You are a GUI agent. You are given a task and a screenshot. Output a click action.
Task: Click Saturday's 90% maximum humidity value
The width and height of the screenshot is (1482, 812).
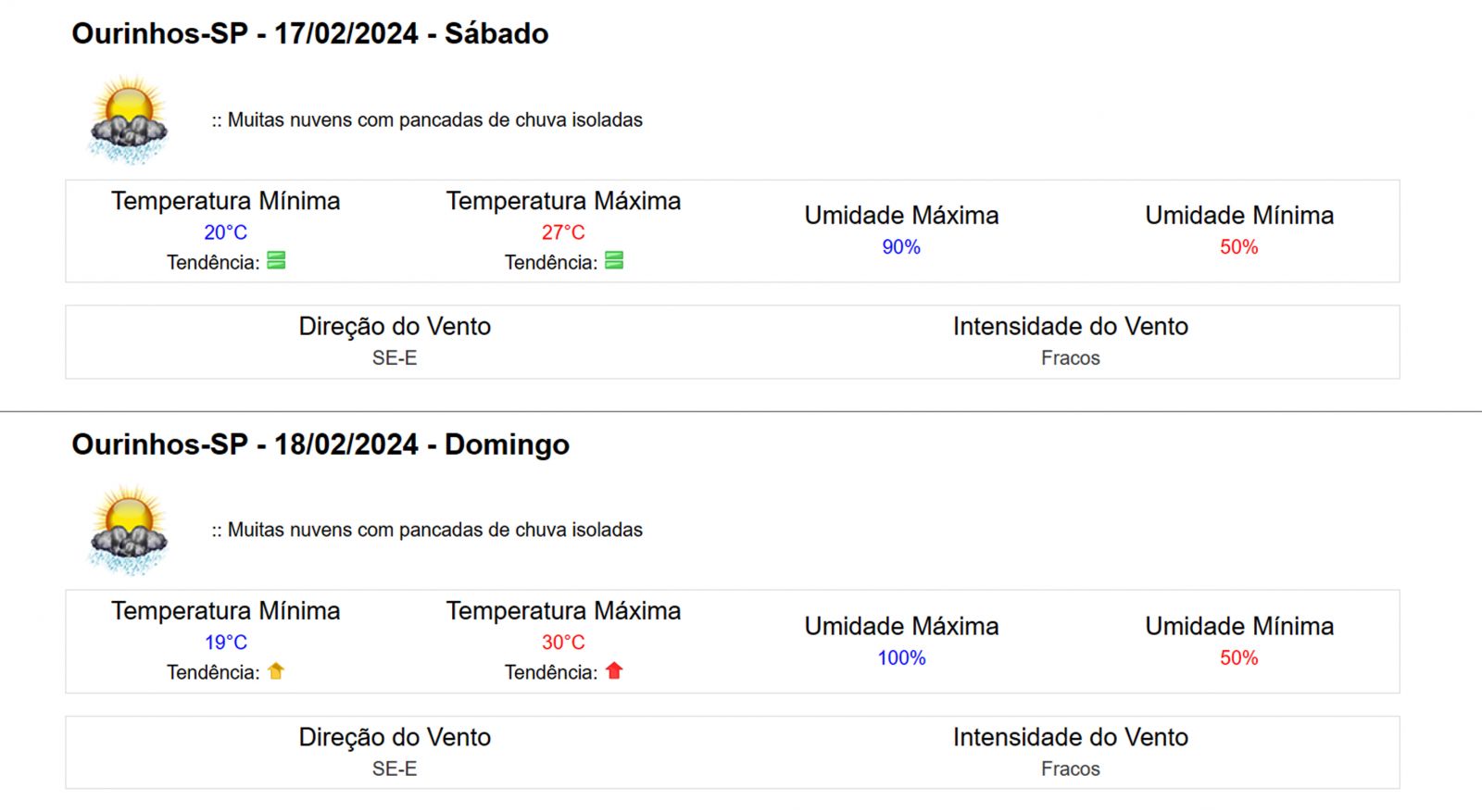click(901, 247)
